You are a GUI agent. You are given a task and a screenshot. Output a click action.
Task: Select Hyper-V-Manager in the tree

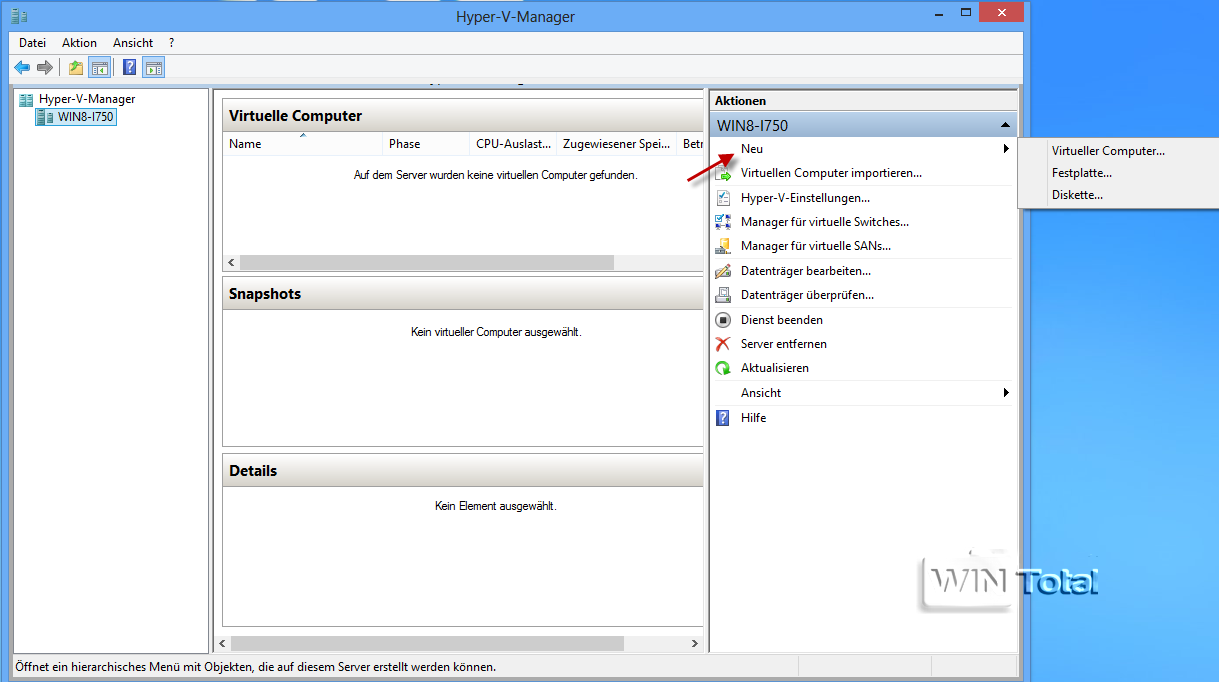tap(87, 99)
